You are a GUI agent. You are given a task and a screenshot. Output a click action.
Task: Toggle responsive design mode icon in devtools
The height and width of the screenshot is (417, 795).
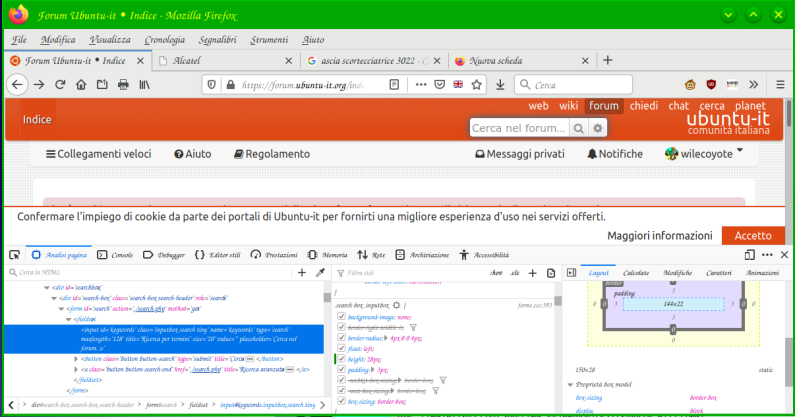(x=749, y=255)
